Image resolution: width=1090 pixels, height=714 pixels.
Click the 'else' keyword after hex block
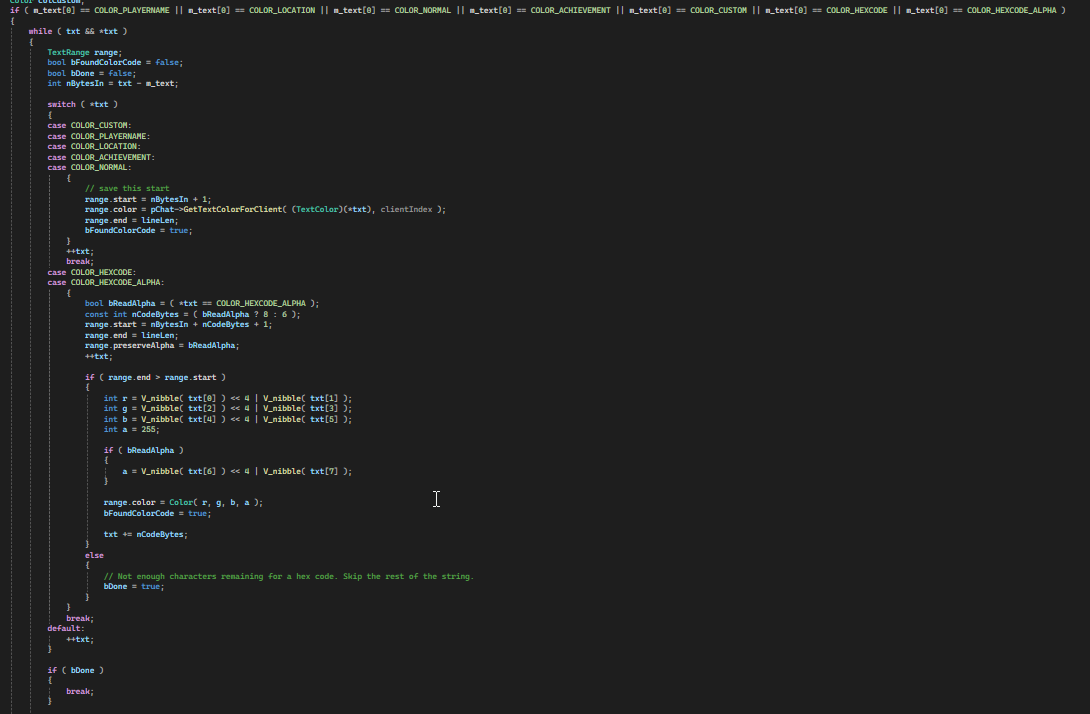tap(94, 555)
